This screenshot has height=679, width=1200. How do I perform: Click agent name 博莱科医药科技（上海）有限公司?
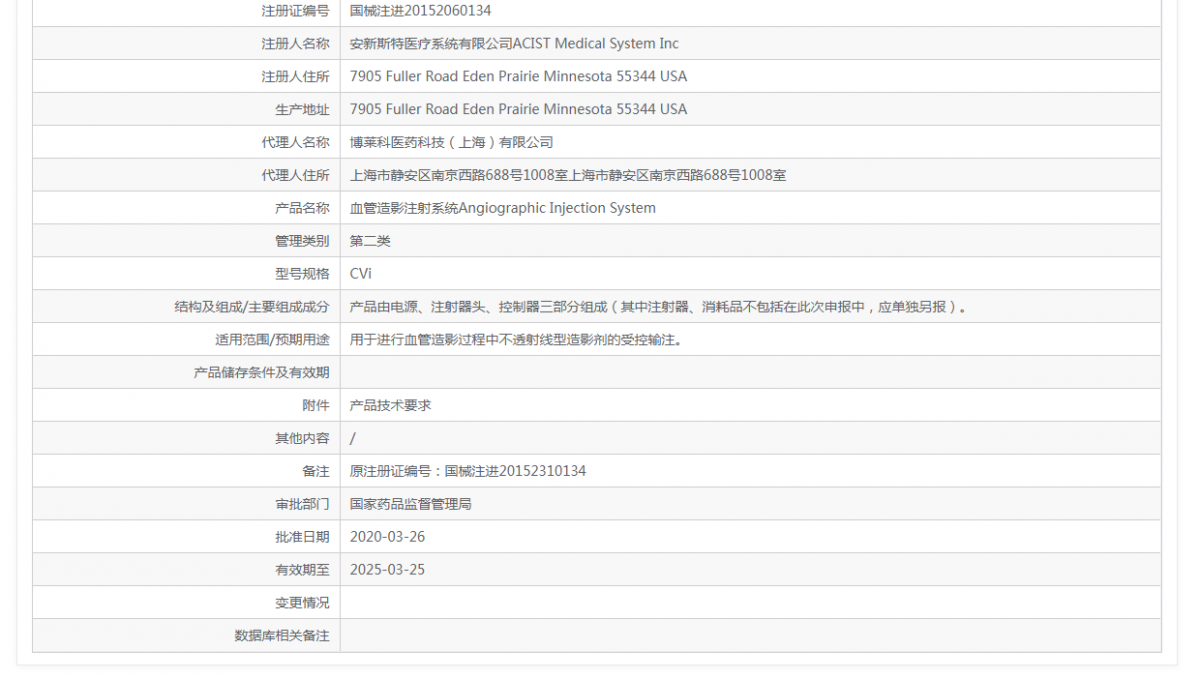tap(451, 142)
